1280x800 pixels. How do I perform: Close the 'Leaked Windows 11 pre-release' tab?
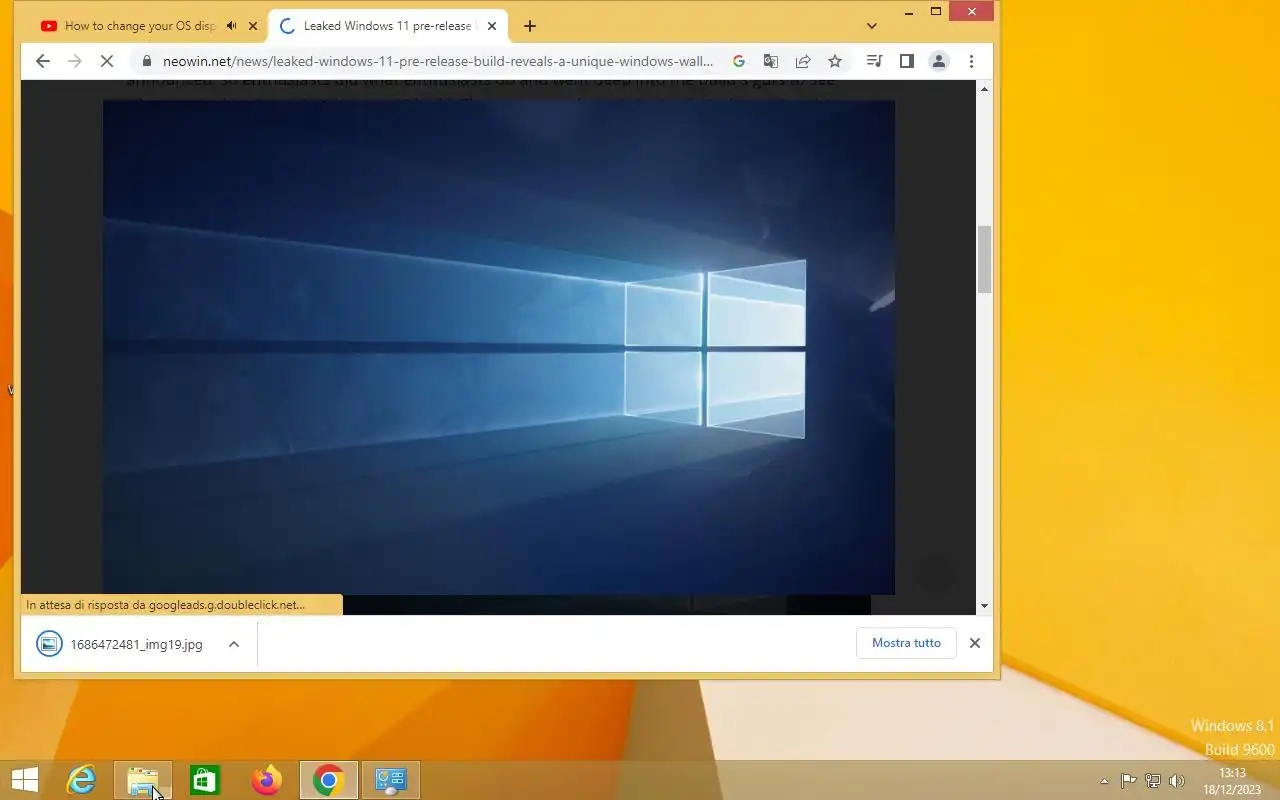pos(491,26)
